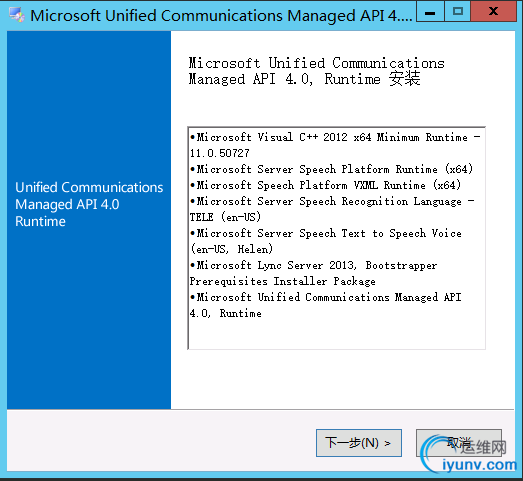This screenshot has width=523, height=481.
Task: Maximize the installer window
Action: click(457, 12)
